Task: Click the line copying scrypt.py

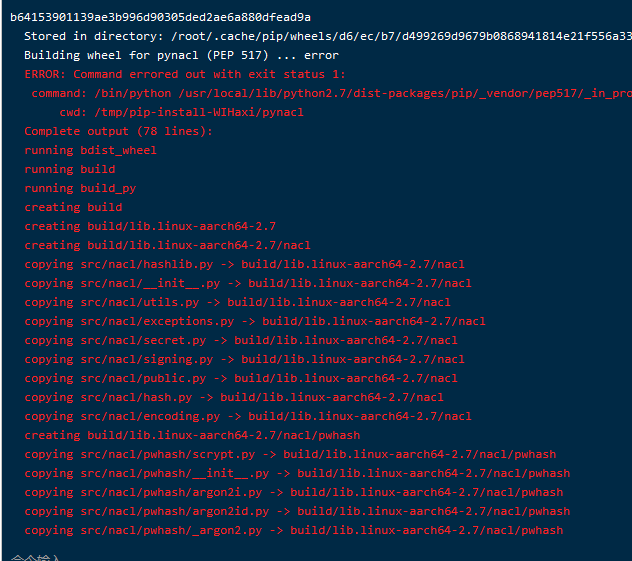Action: (289, 454)
